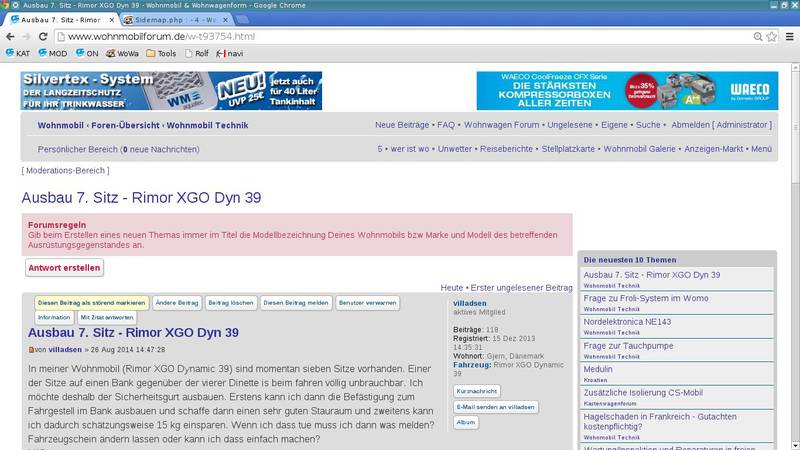This screenshot has height=450, width=800.
Task: Open the Eigene link
Action: [x=614, y=125]
